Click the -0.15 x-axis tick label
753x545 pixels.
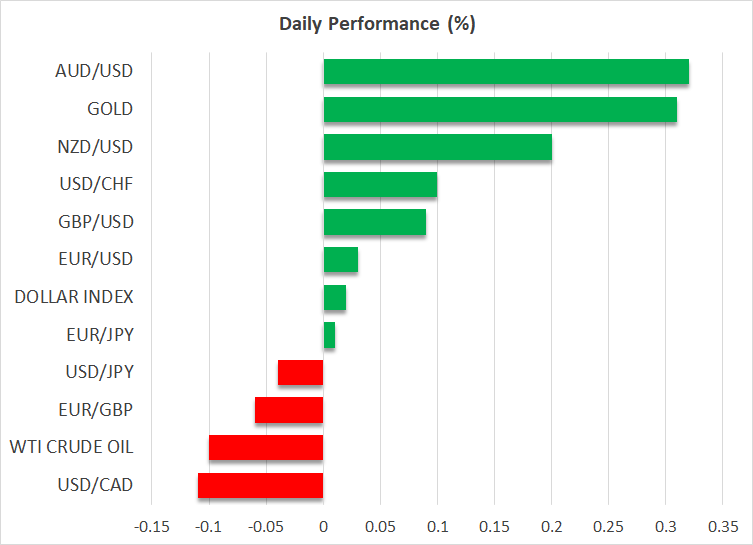(151, 525)
